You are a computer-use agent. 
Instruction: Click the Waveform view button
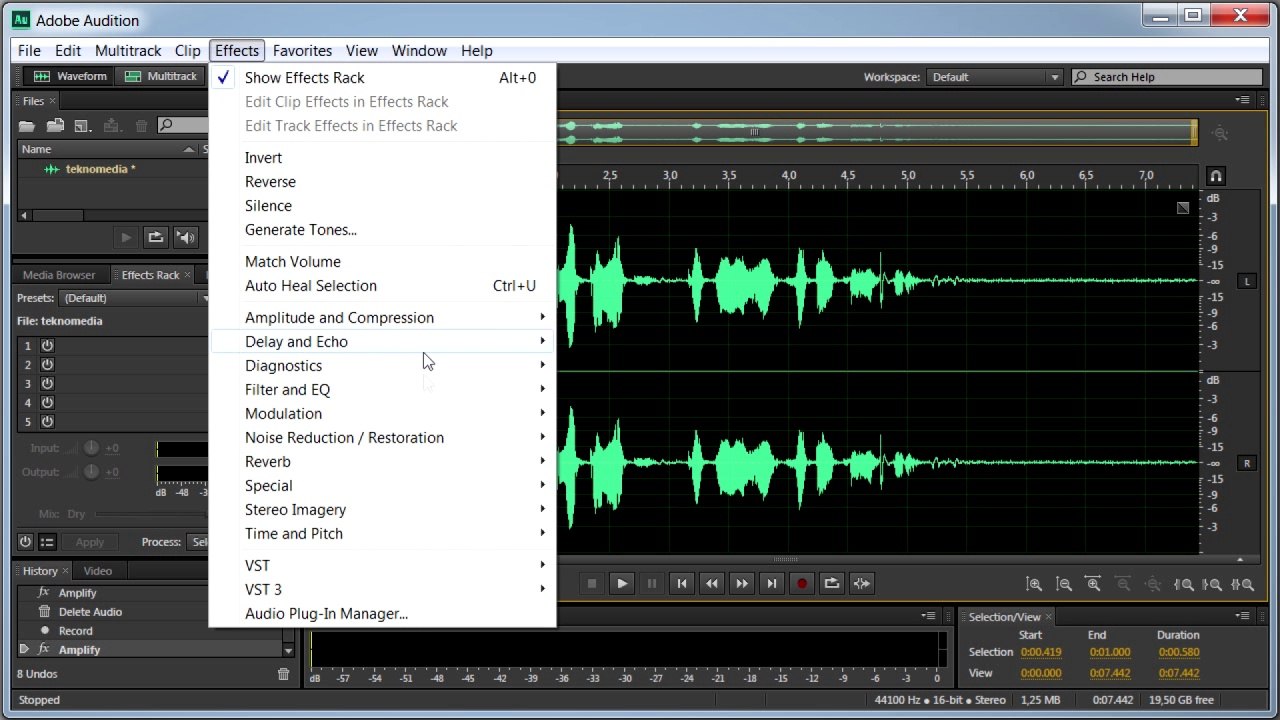click(70, 76)
